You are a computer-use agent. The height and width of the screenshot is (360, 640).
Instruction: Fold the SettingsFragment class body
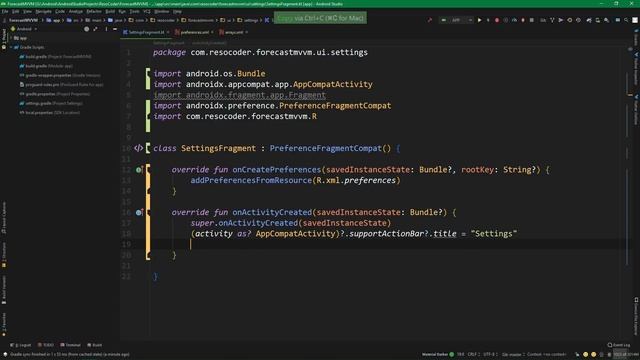(x=148, y=148)
